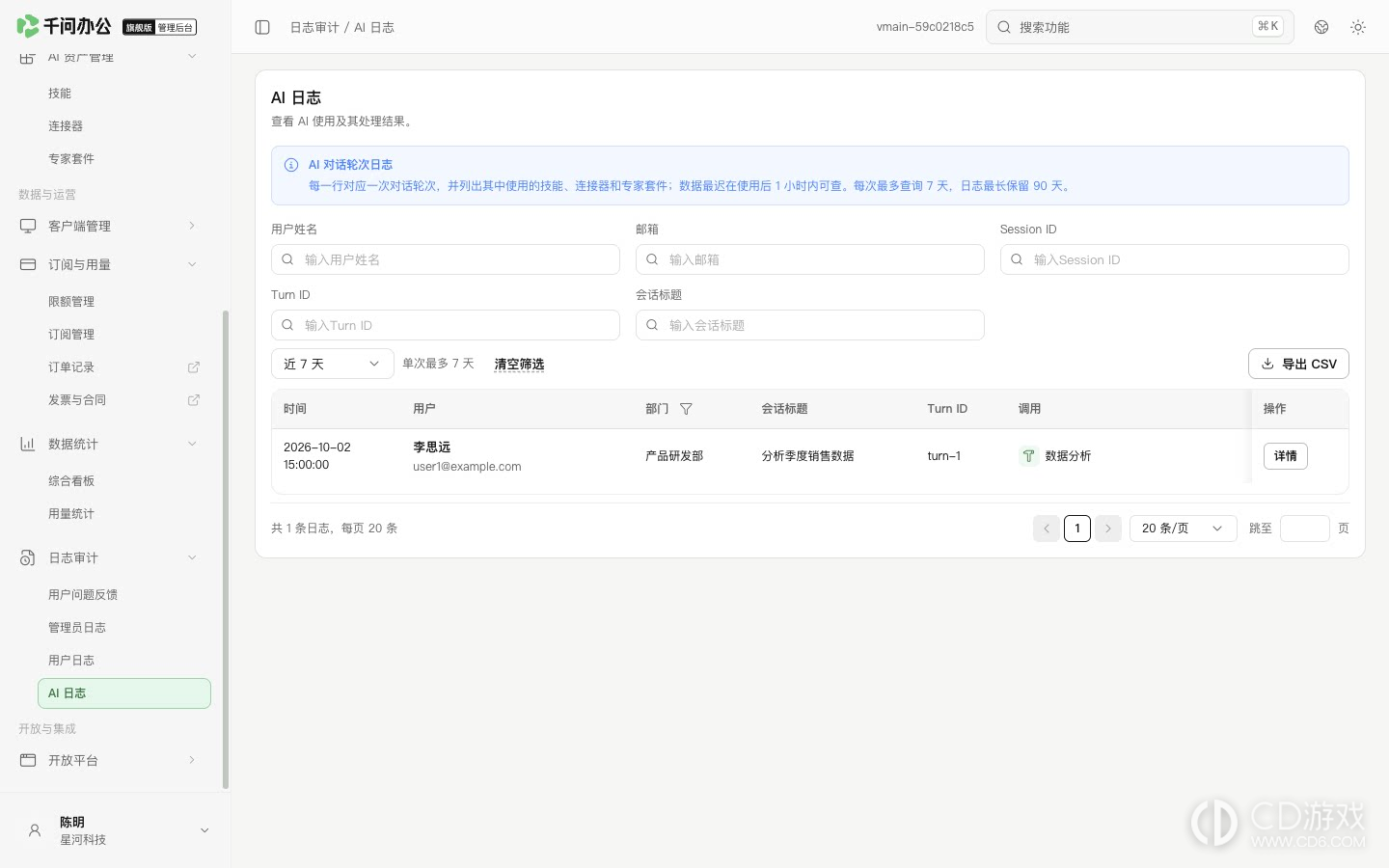The height and width of the screenshot is (868, 1389).
Task: Focus the 用户姓名 search field
Action: pos(446,259)
